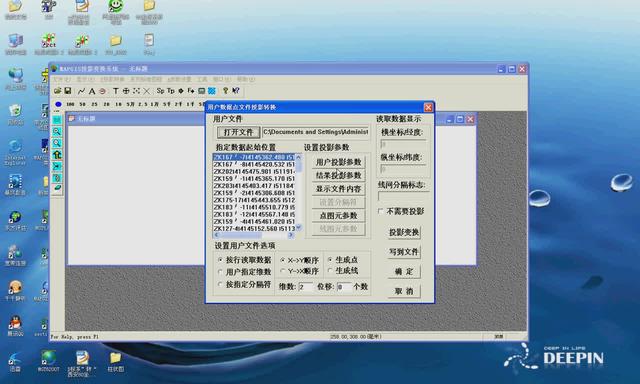Image resolution: width=640 pixels, height=384 pixels.
Task: Click the Tp toolbar icon
Action: tap(171, 91)
